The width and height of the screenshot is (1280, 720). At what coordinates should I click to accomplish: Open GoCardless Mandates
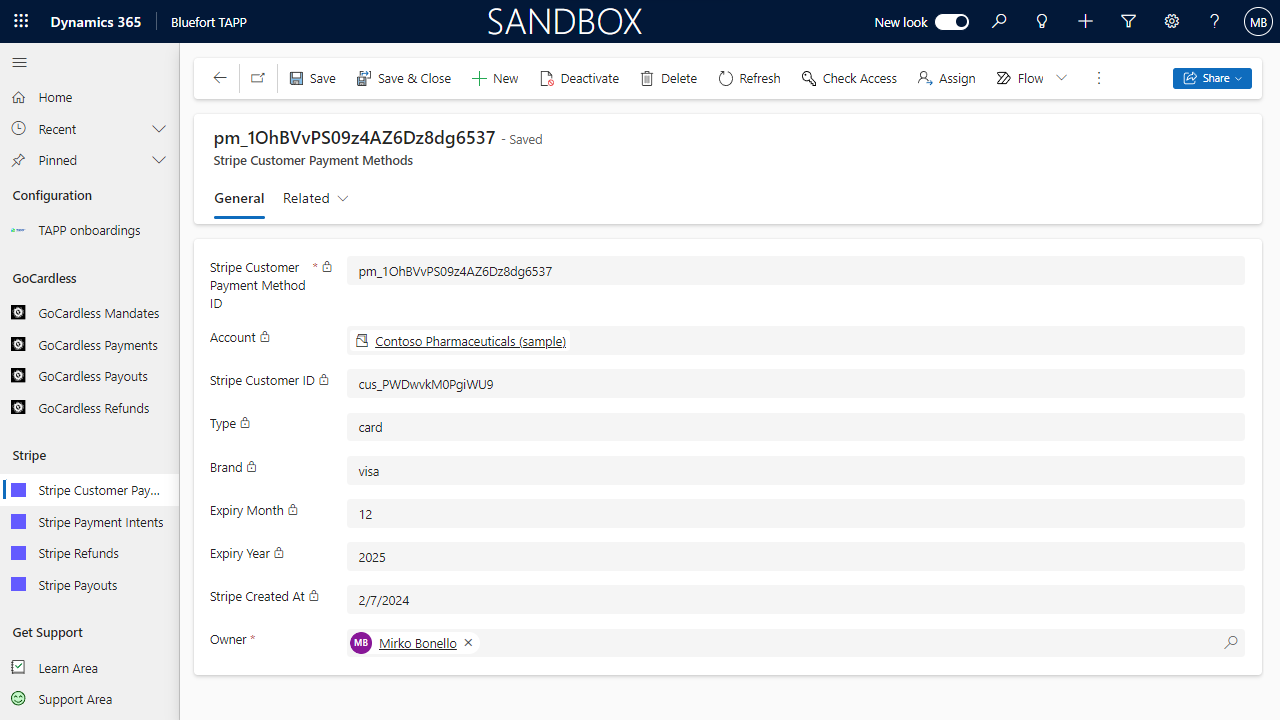(x=89, y=314)
